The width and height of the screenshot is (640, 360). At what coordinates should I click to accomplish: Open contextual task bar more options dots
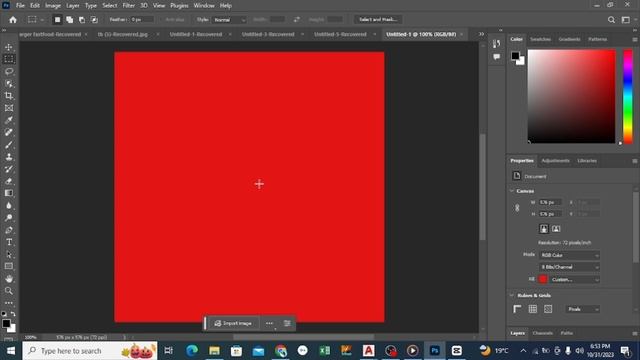269,323
